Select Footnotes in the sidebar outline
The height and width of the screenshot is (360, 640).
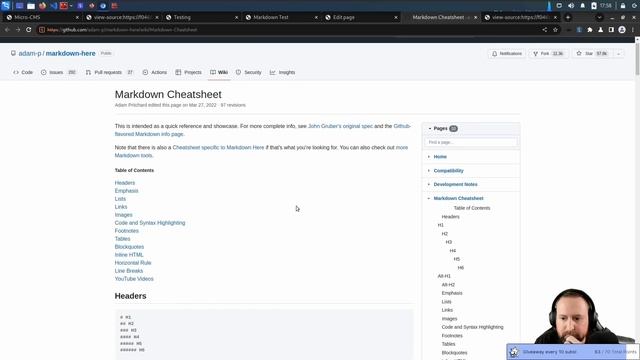point(452,336)
